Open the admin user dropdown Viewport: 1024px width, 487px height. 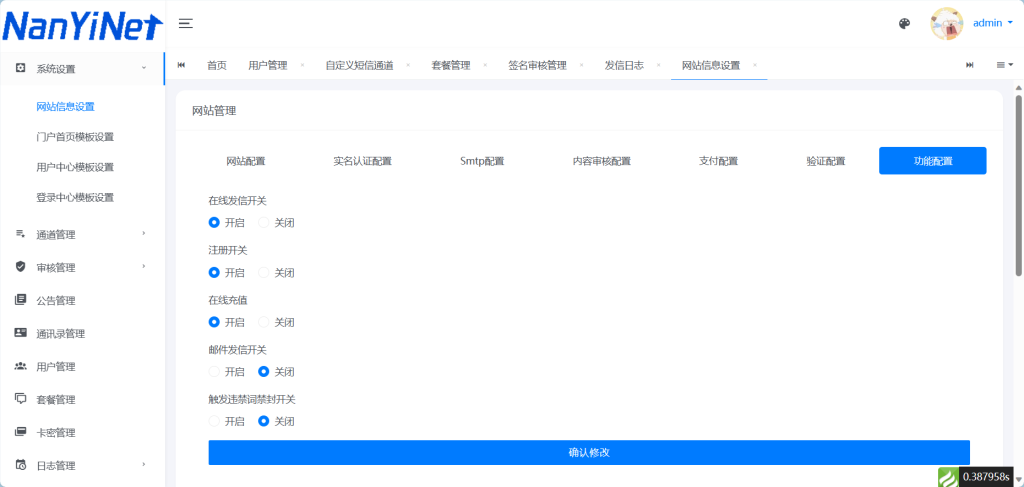click(x=993, y=23)
